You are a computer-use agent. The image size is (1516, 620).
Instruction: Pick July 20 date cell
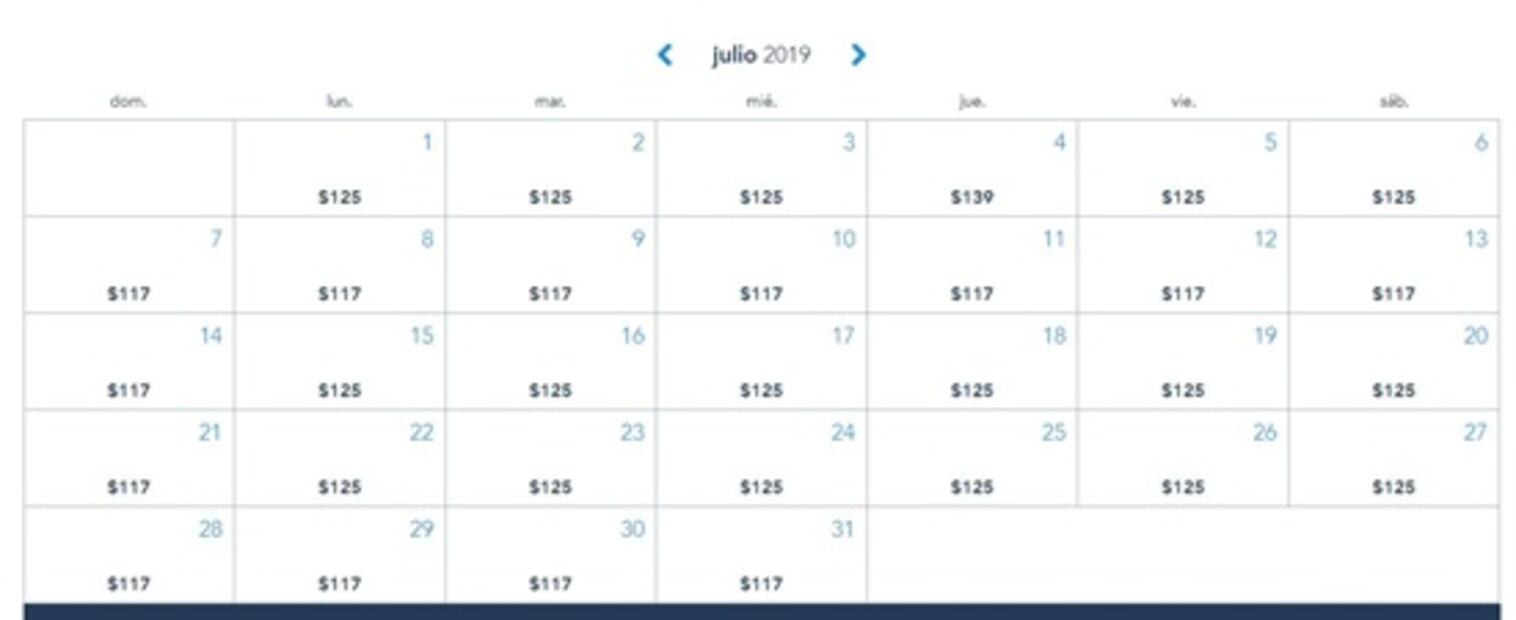click(1394, 361)
